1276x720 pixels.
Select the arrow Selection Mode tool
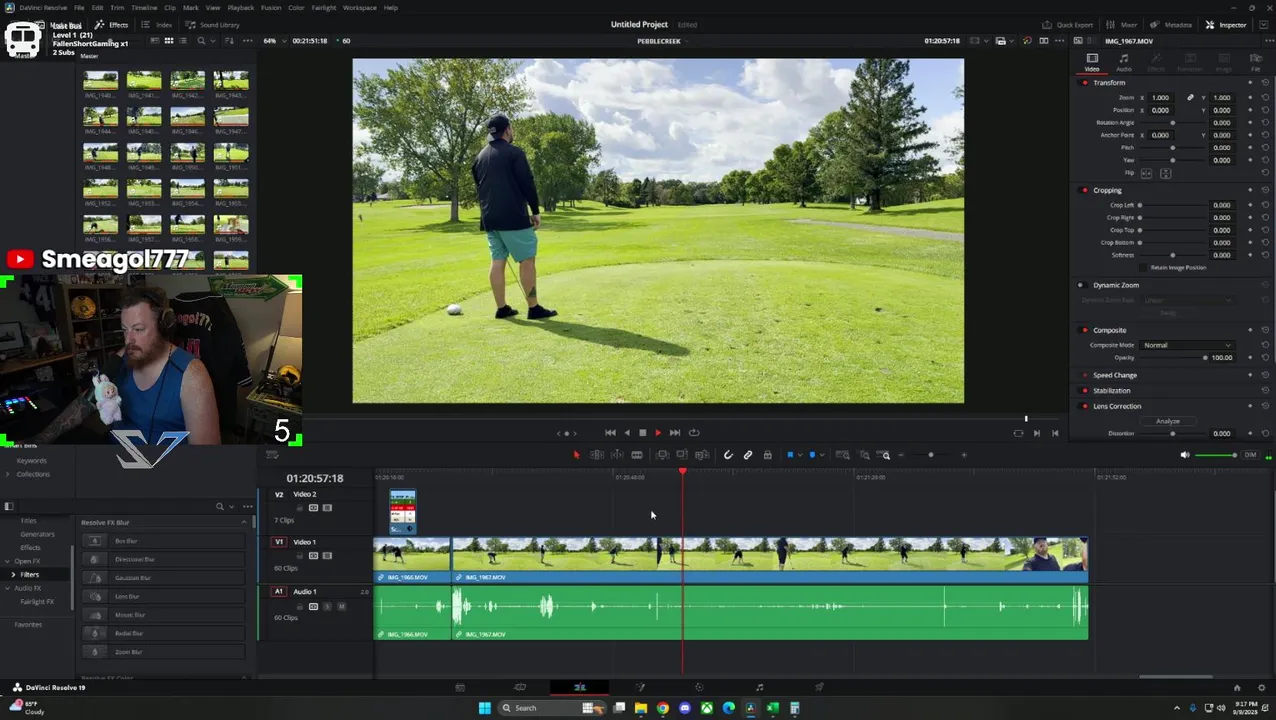[576, 455]
